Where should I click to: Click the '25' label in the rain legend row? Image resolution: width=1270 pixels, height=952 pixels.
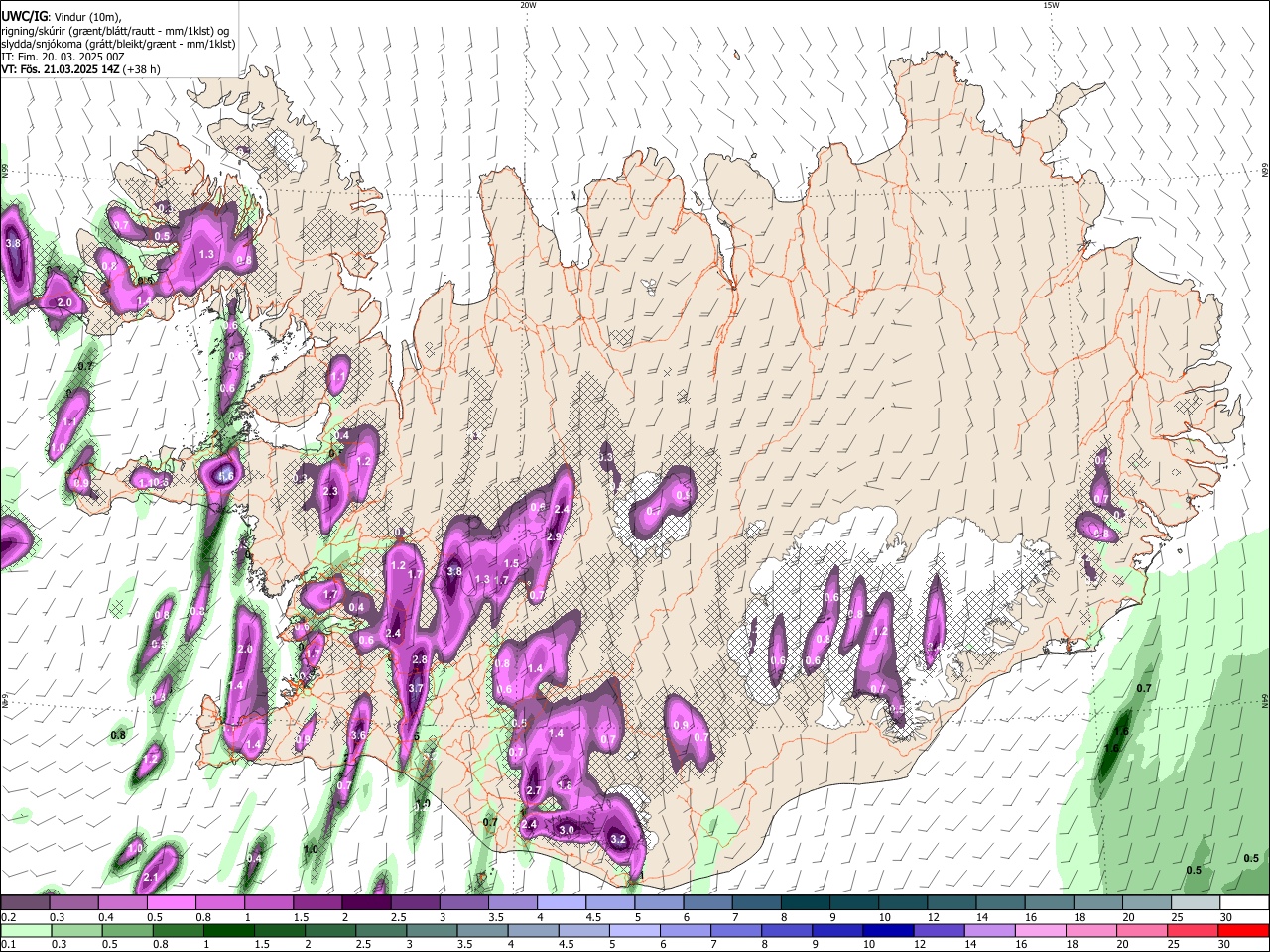(x=1175, y=945)
